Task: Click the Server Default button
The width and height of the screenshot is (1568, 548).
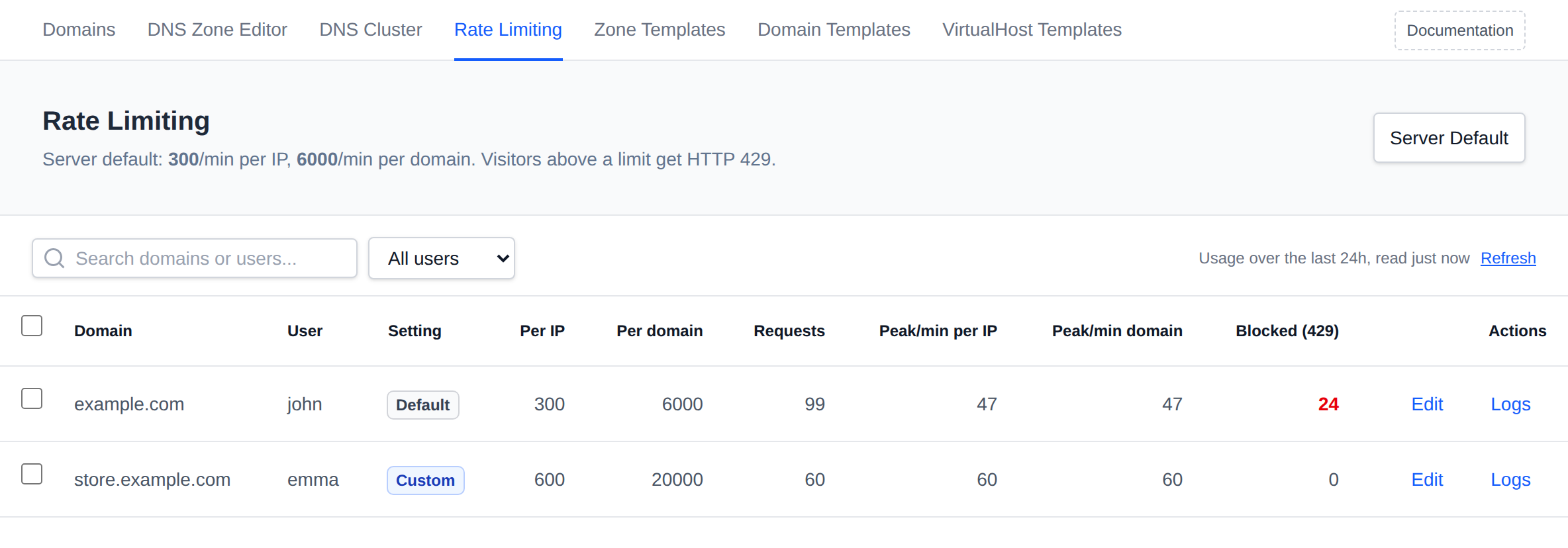Action: pyautogui.click(x=1449, y=138)
